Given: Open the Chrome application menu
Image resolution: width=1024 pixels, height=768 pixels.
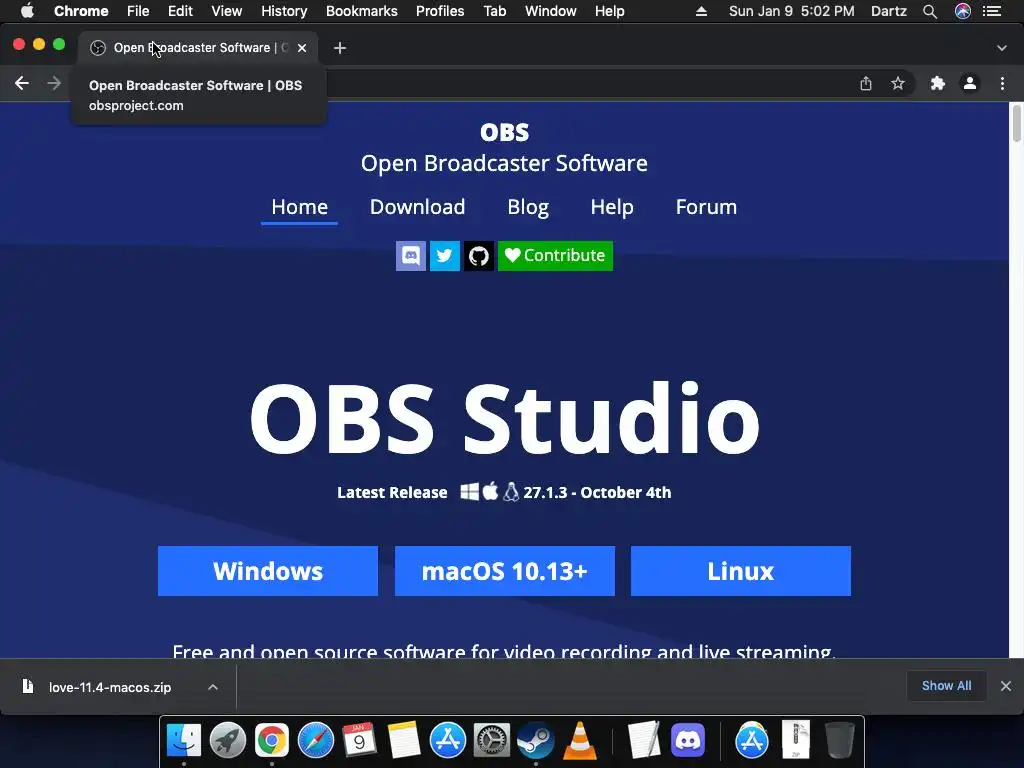Looking at the screenshot, I should click(81, 11).
